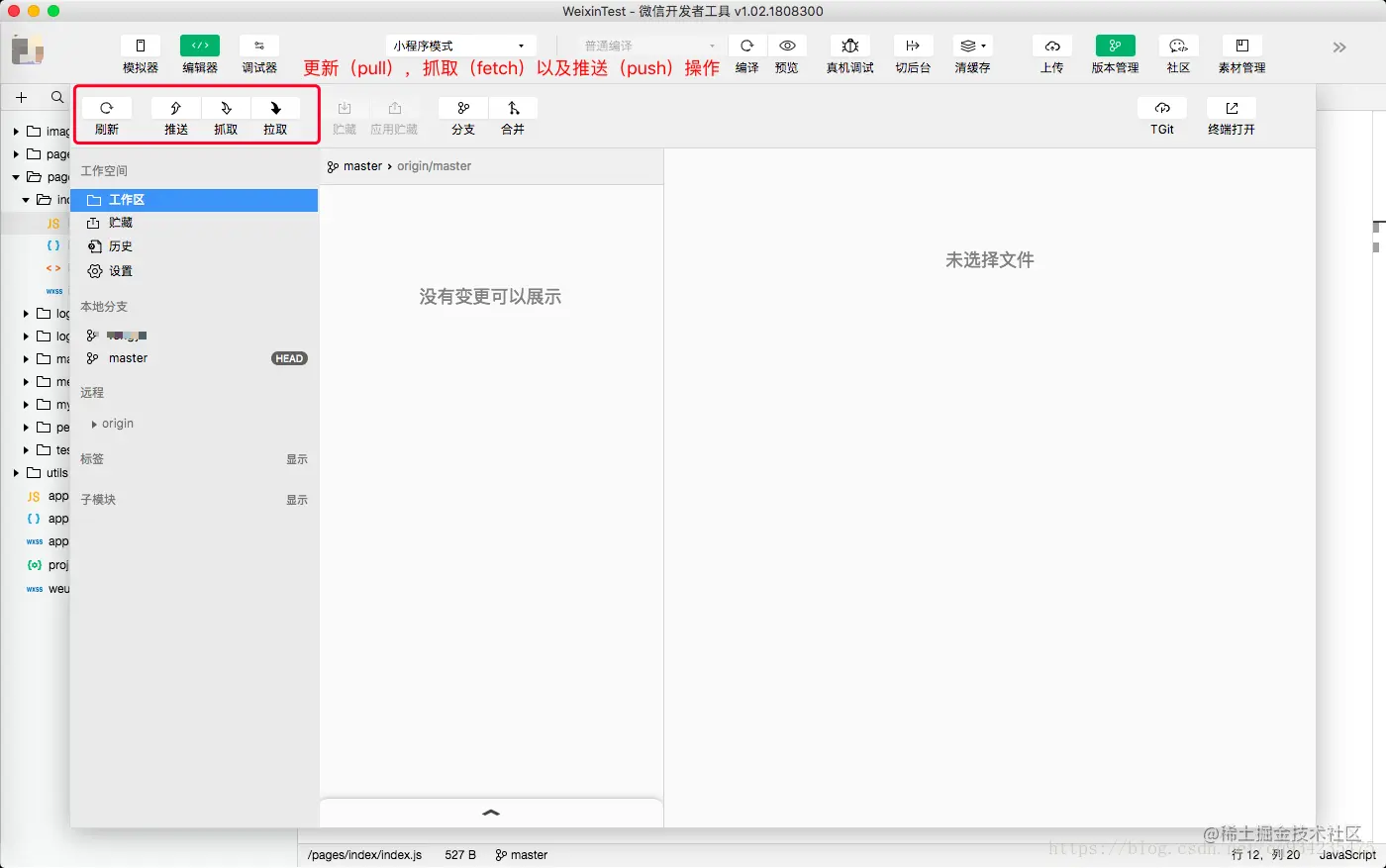Expand the bottom commit panel chevron
The height and width of the screenshot is (868, 1386).
coord(491,813)
